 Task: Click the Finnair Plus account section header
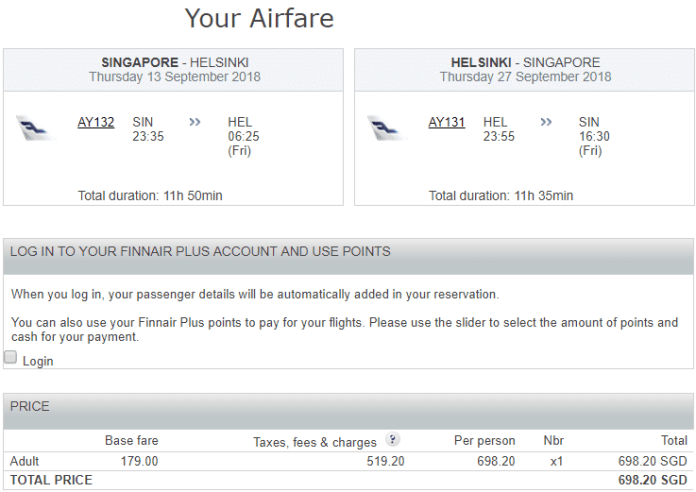tap(348, 256)
